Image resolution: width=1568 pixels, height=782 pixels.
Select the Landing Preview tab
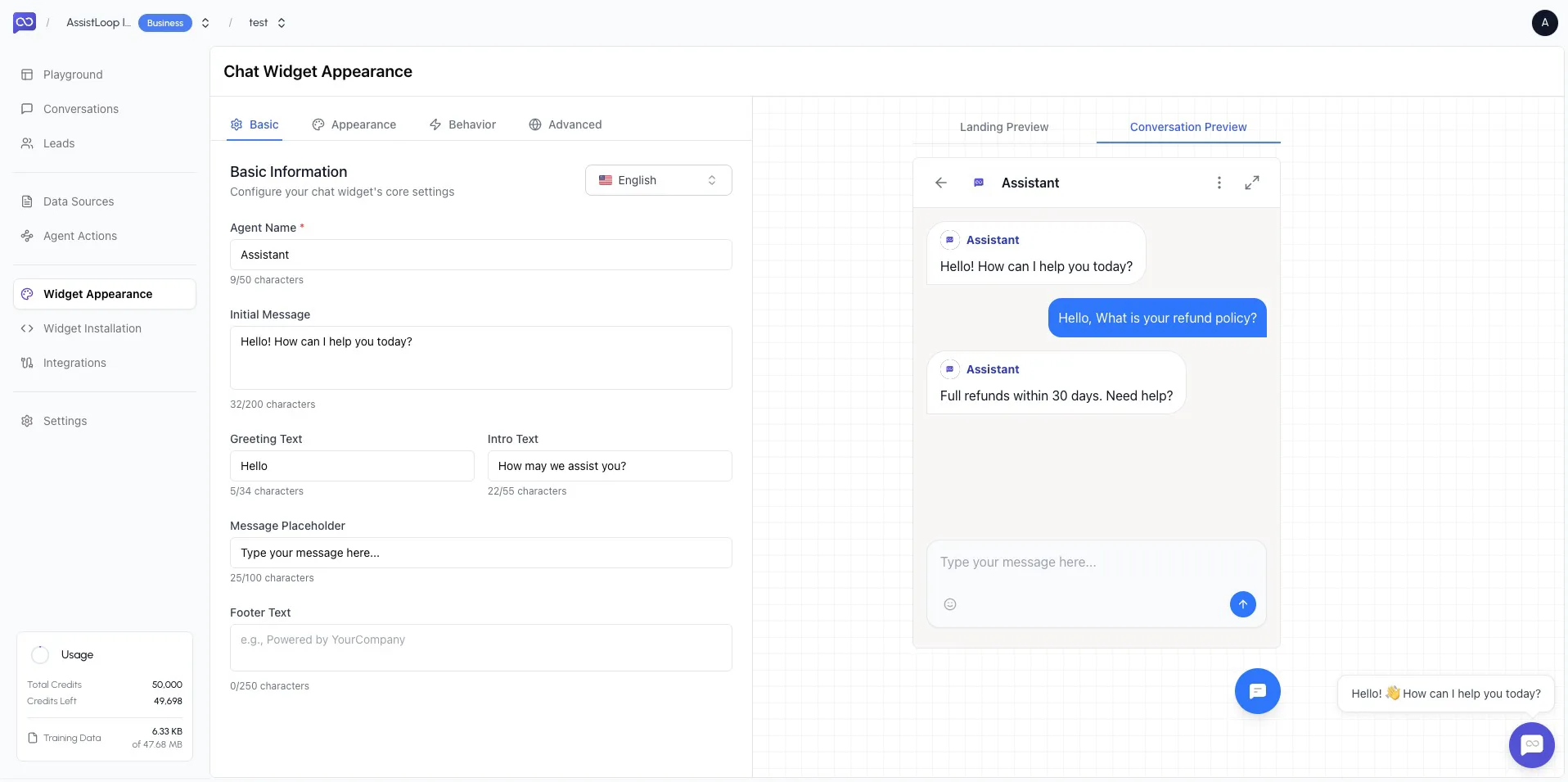pos(1004,127)
